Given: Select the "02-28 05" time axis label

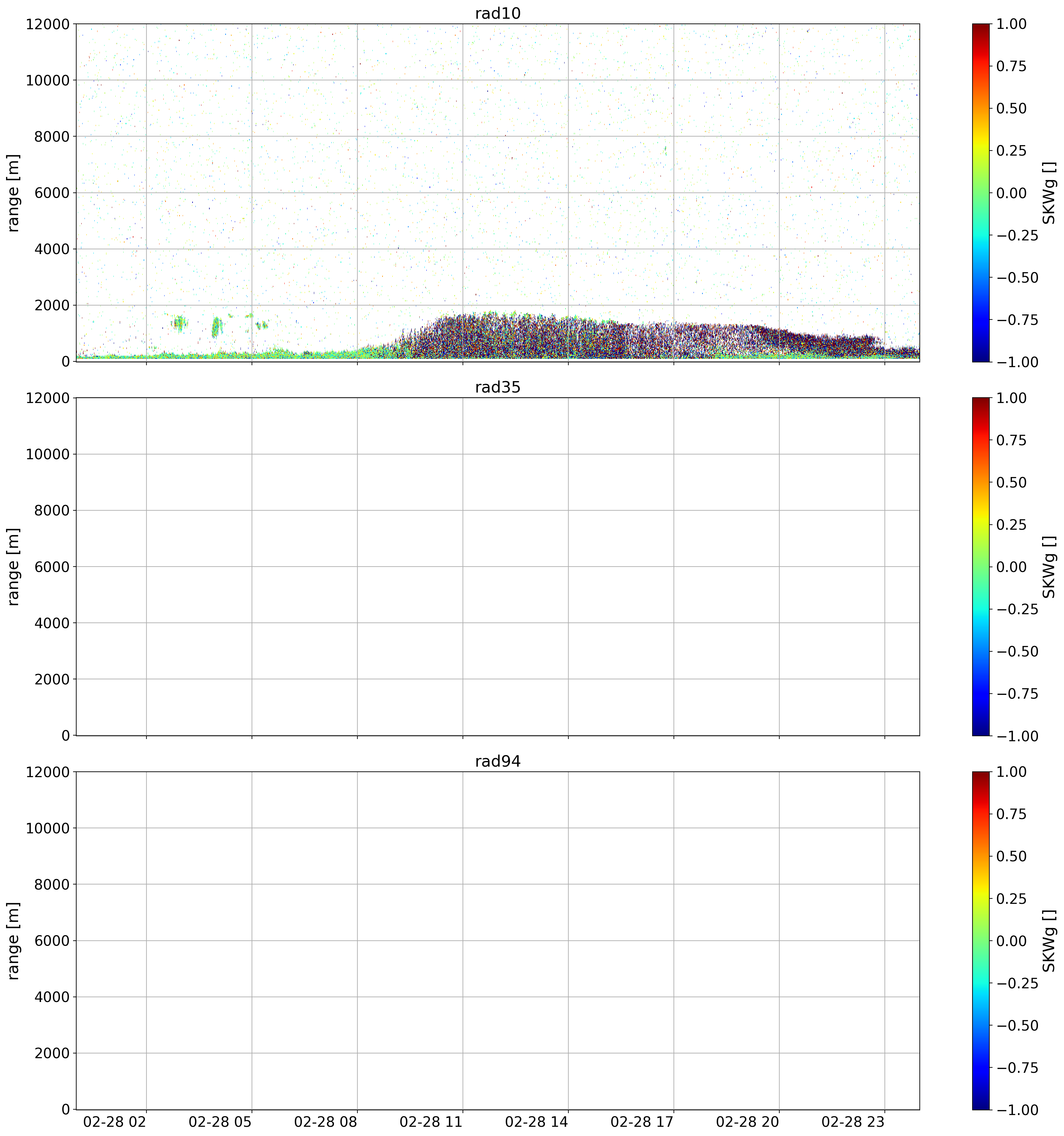Looking at the screenshot, I should pyautogui.click(x=220, y=1122).
